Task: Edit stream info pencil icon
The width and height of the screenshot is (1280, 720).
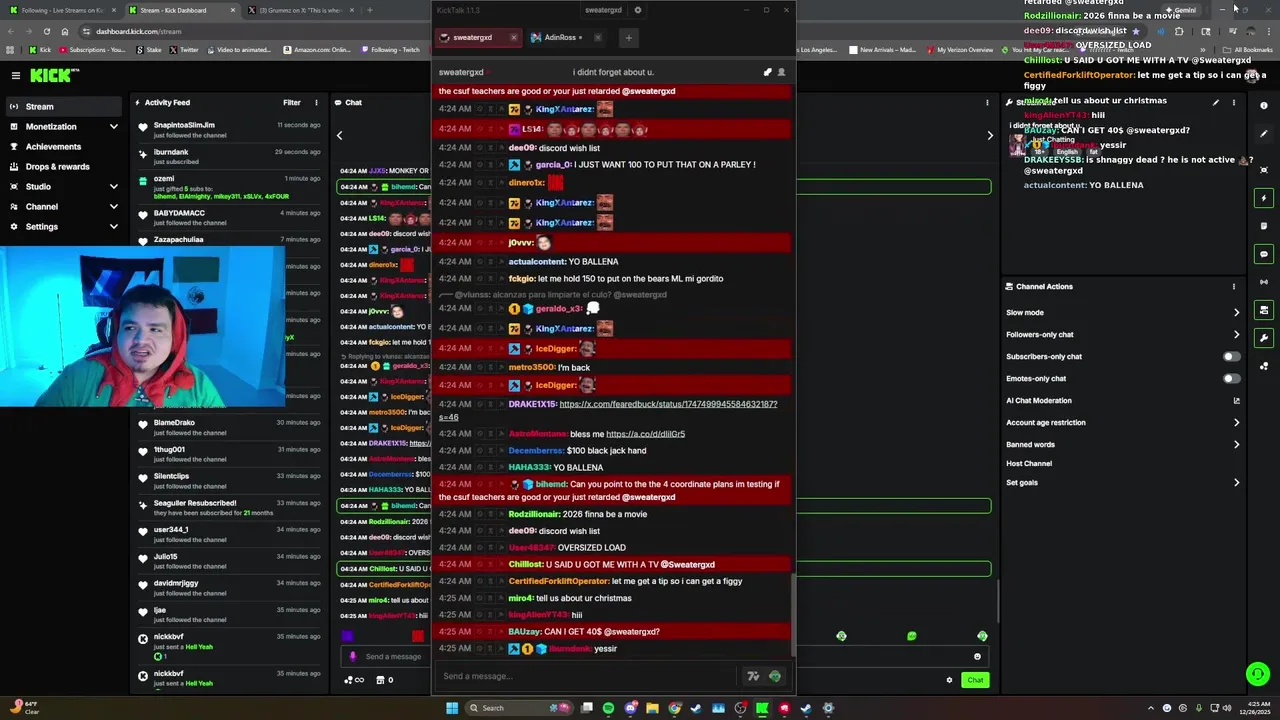Action: point(1216,102)
